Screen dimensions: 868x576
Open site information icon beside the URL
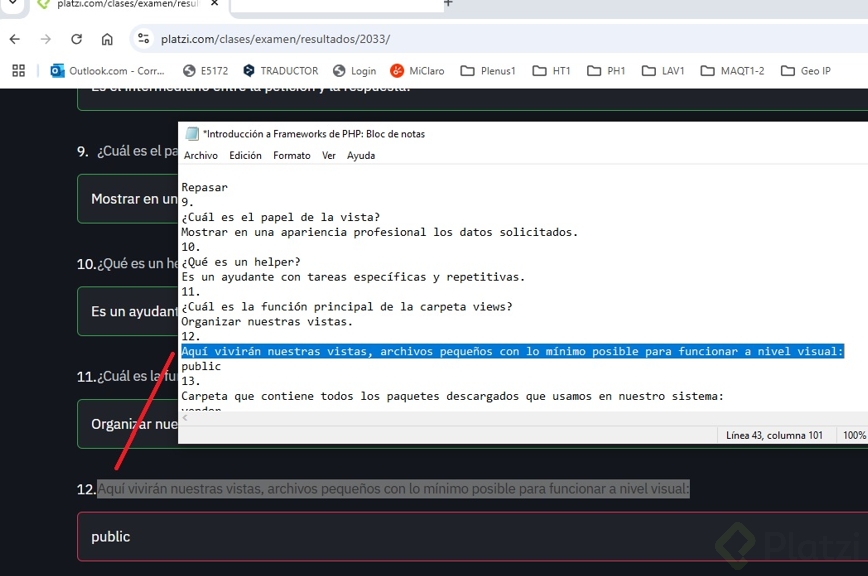143,38
